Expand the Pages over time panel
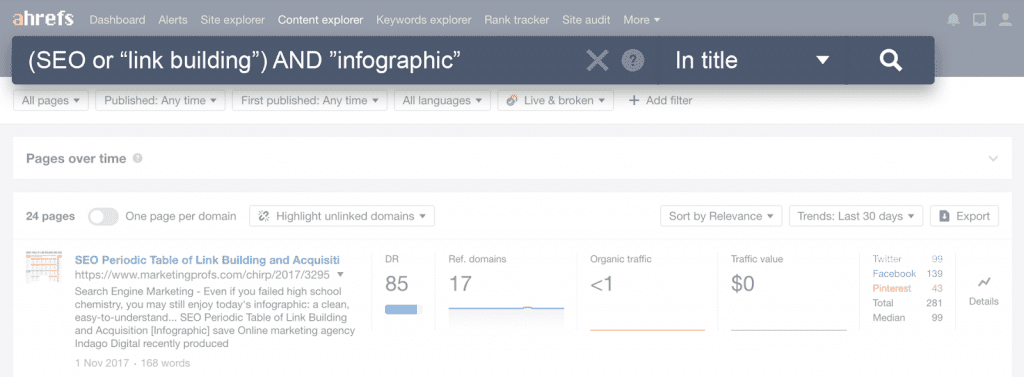This screenshot has height=377, width=1024. (x=993, y=158)
